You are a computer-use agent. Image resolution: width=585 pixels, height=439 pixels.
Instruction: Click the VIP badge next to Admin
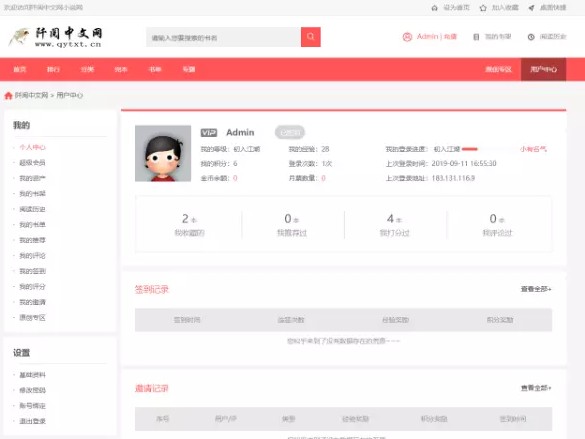pos(209,132)
